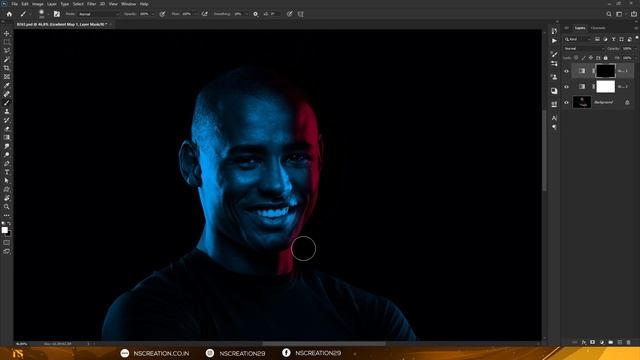Open the tool preset picker arrow
Viewport: 640px width, 360px height.
pos(30,14)
